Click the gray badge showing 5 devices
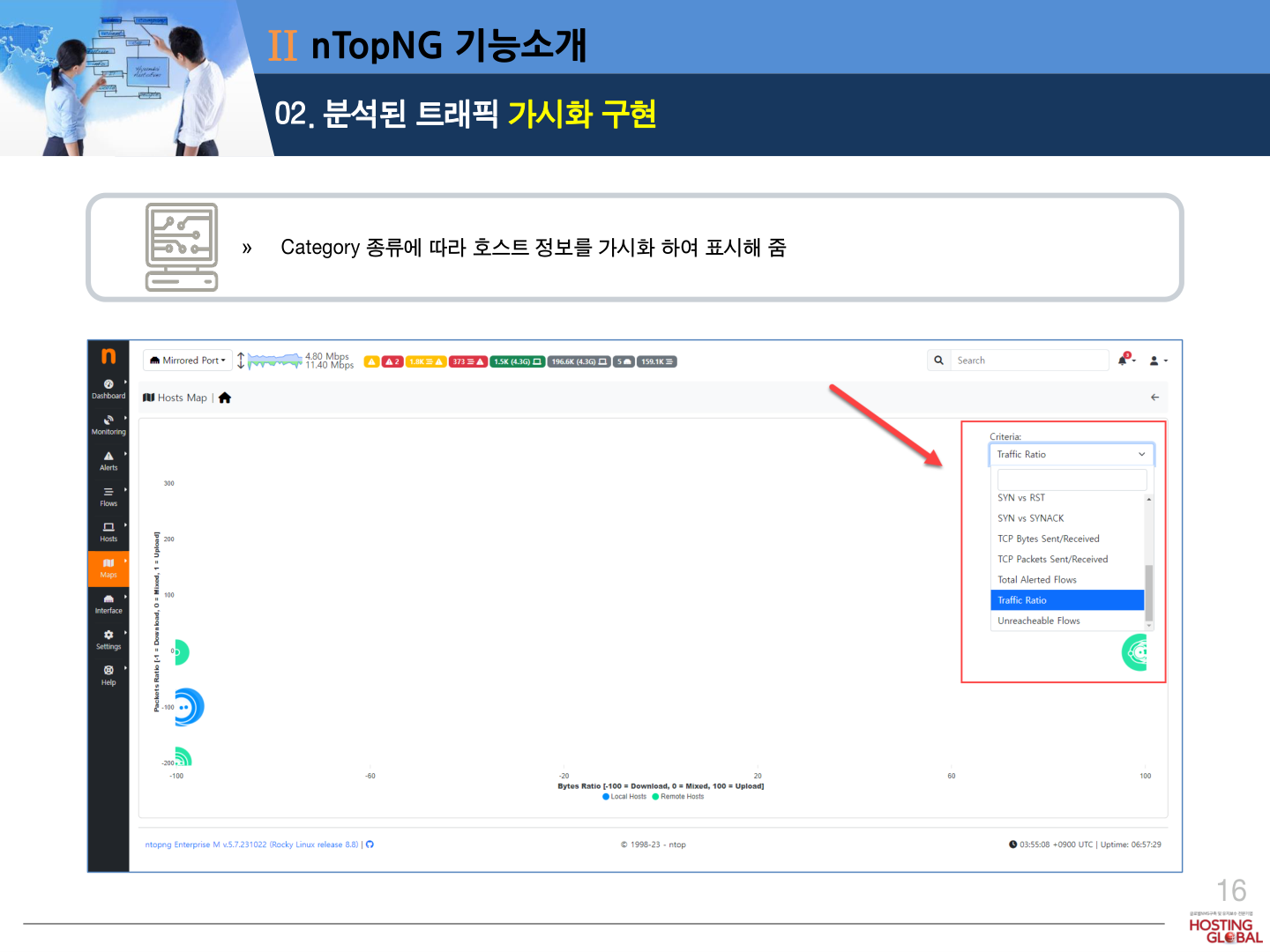The image size is (1270, 952). click(624, 361)
